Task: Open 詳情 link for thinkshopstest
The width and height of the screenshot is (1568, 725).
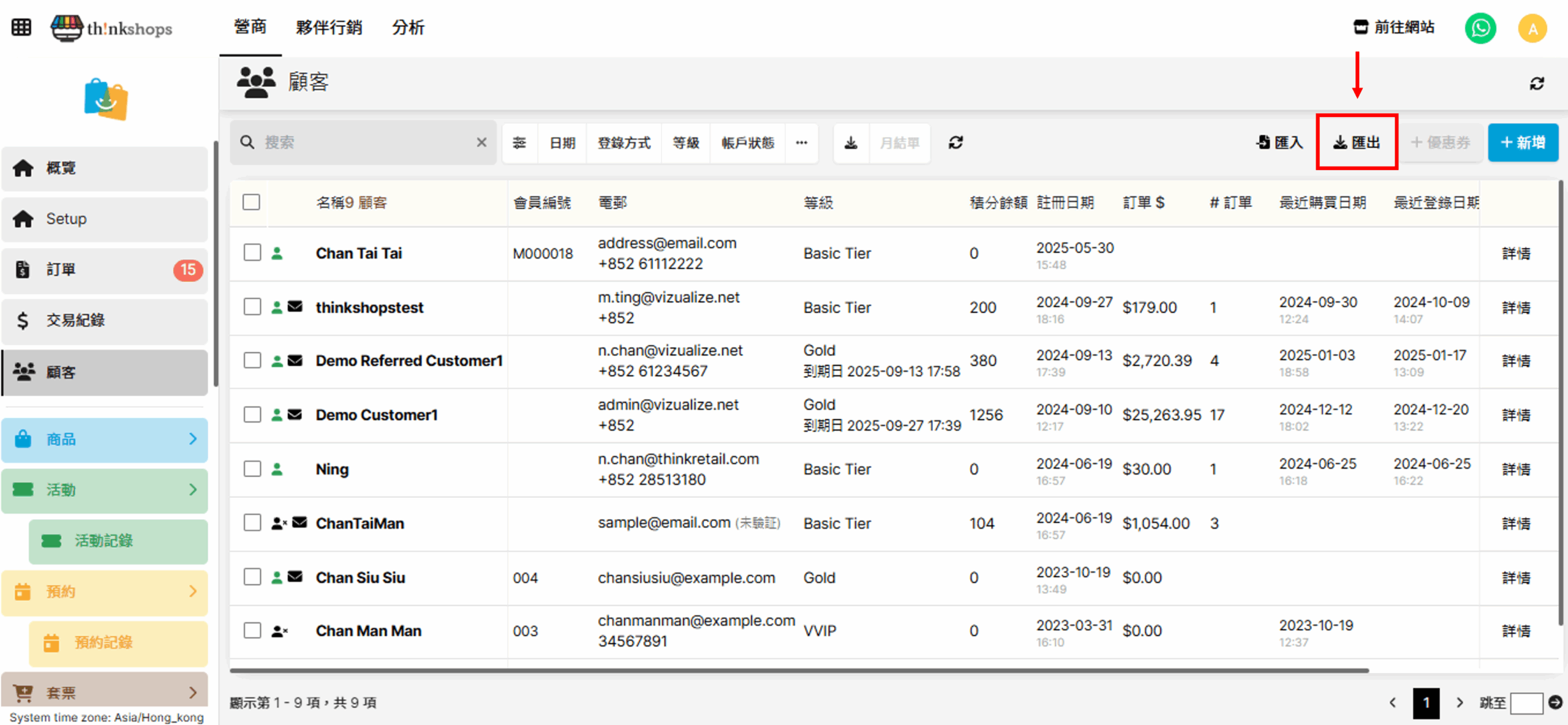Action: (x=1516, y=307)
